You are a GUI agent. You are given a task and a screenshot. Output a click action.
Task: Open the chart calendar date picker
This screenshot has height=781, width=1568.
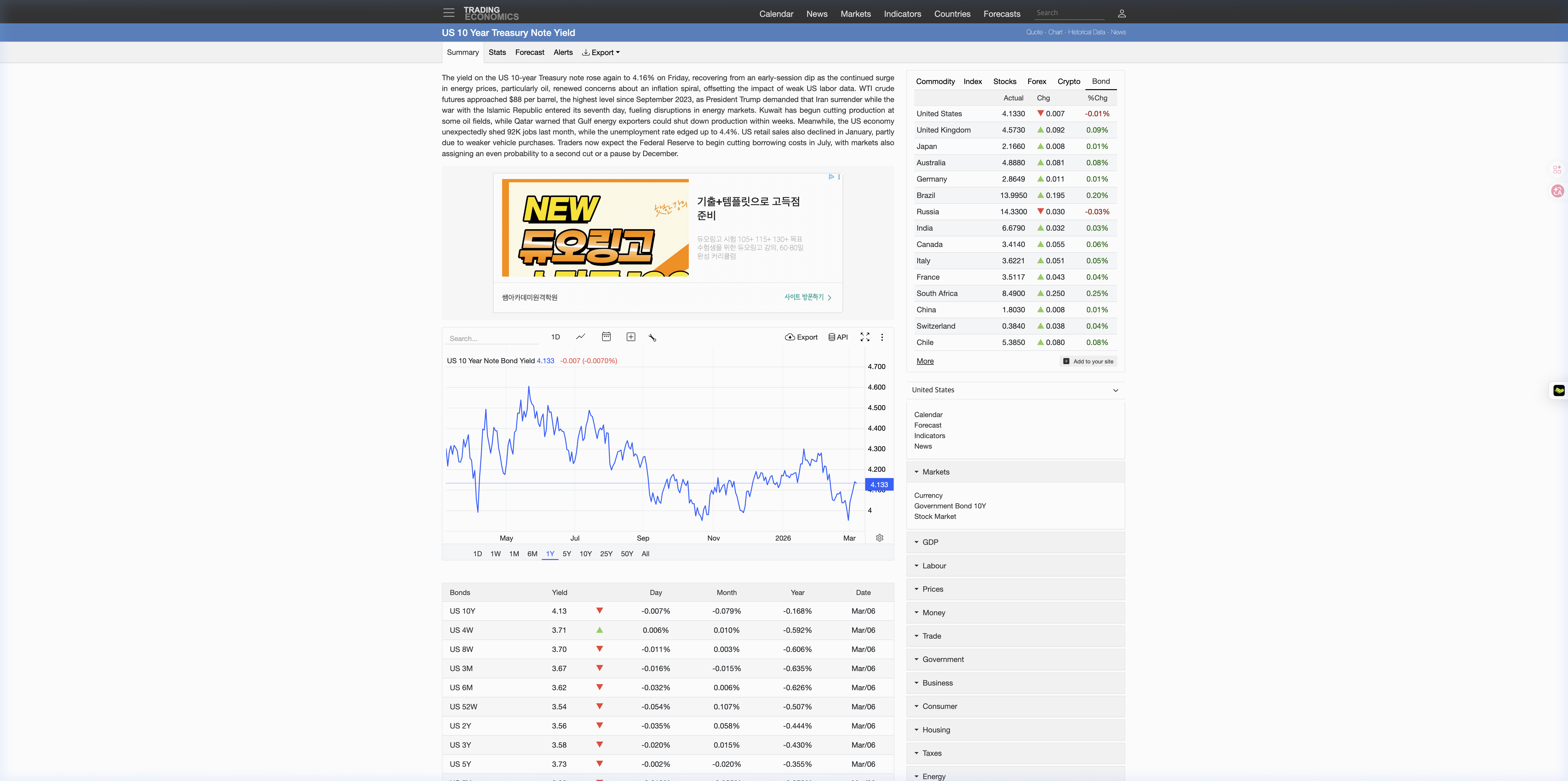click(x=606, y=337)
